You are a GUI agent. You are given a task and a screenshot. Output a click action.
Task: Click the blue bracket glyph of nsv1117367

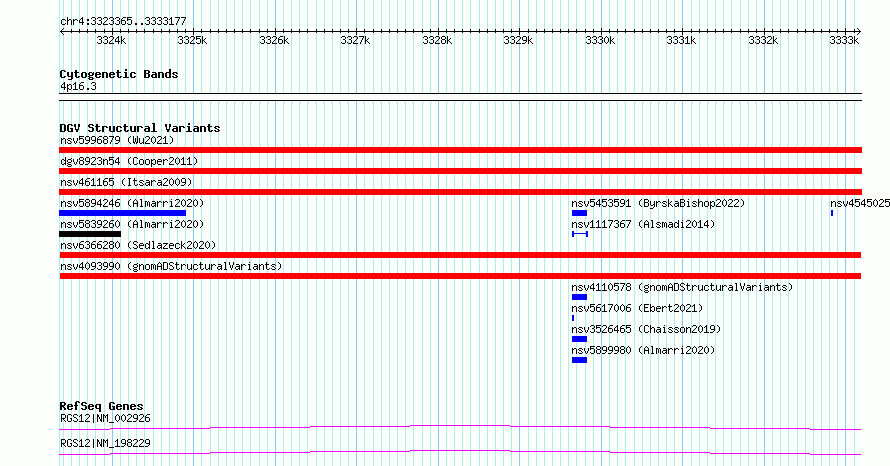coord(580,234)
